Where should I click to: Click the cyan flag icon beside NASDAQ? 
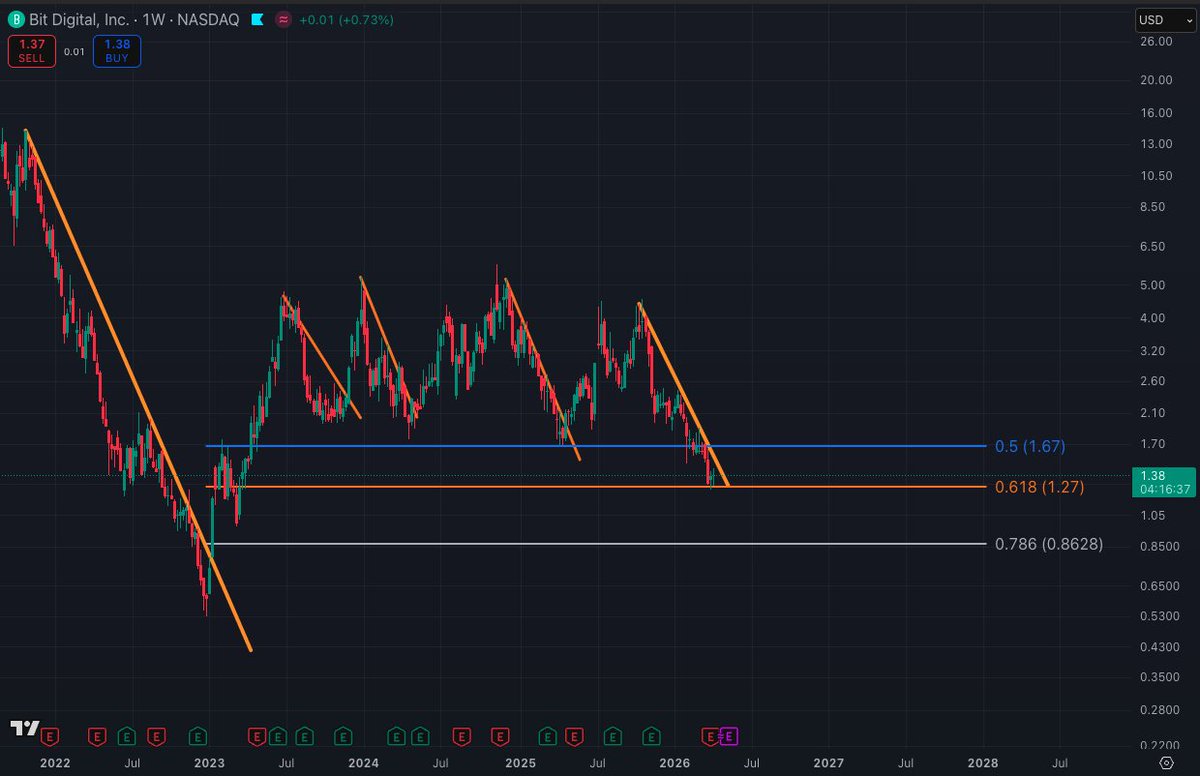coord(258,20)
